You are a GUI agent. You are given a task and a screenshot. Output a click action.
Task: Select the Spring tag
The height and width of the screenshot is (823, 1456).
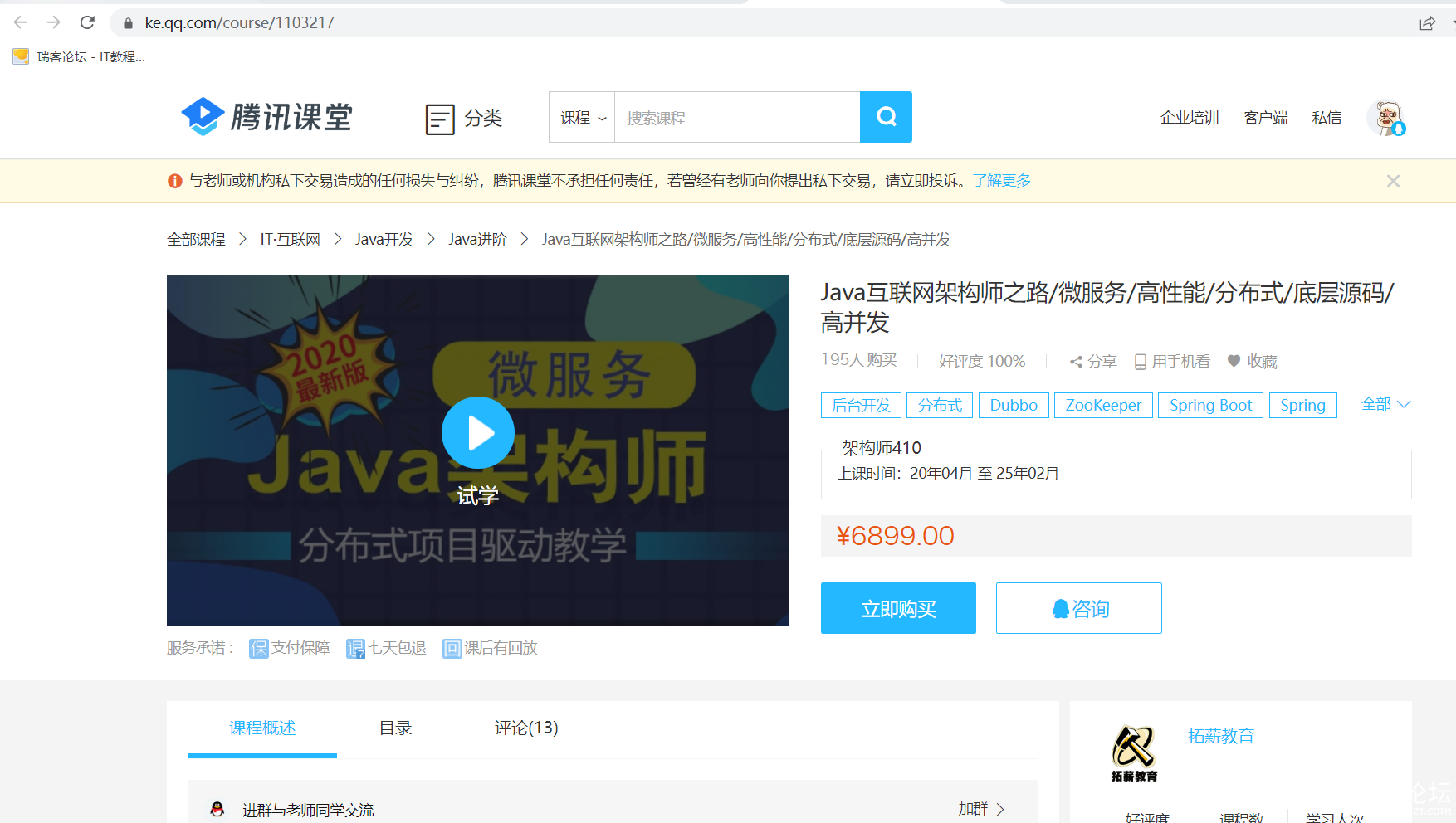point(1302,405)
